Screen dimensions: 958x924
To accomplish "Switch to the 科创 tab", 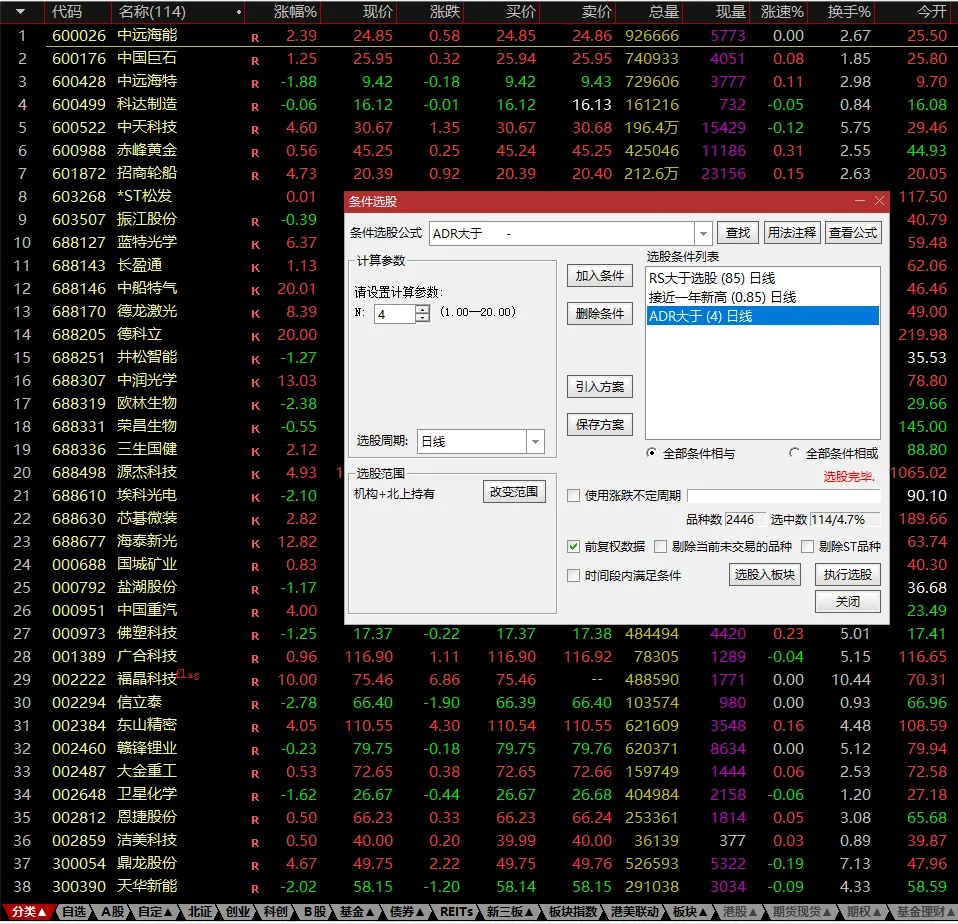I will (x=276, y=912).
